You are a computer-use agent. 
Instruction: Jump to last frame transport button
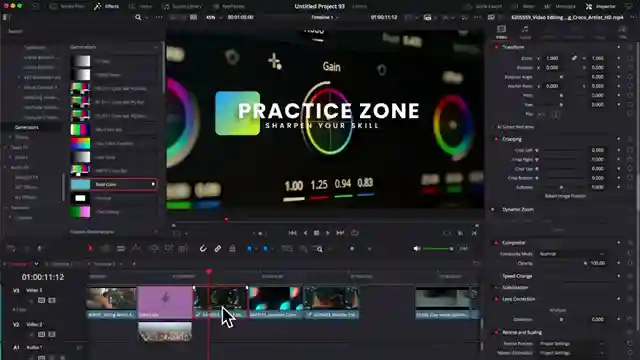[340, 233]
